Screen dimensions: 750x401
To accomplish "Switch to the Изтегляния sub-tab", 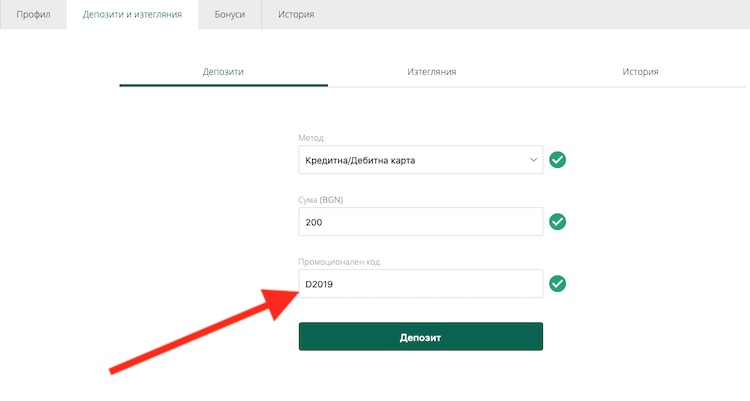I will pyautogui.click(x=432, y=72).
